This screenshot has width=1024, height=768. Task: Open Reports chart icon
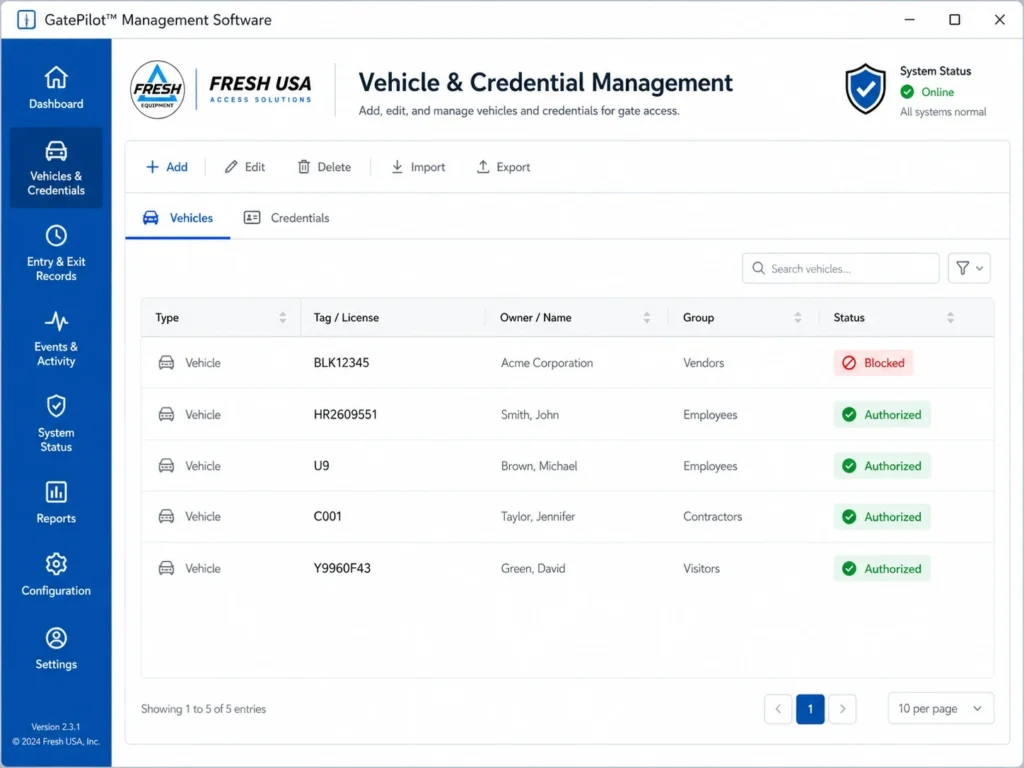[56, 492]
